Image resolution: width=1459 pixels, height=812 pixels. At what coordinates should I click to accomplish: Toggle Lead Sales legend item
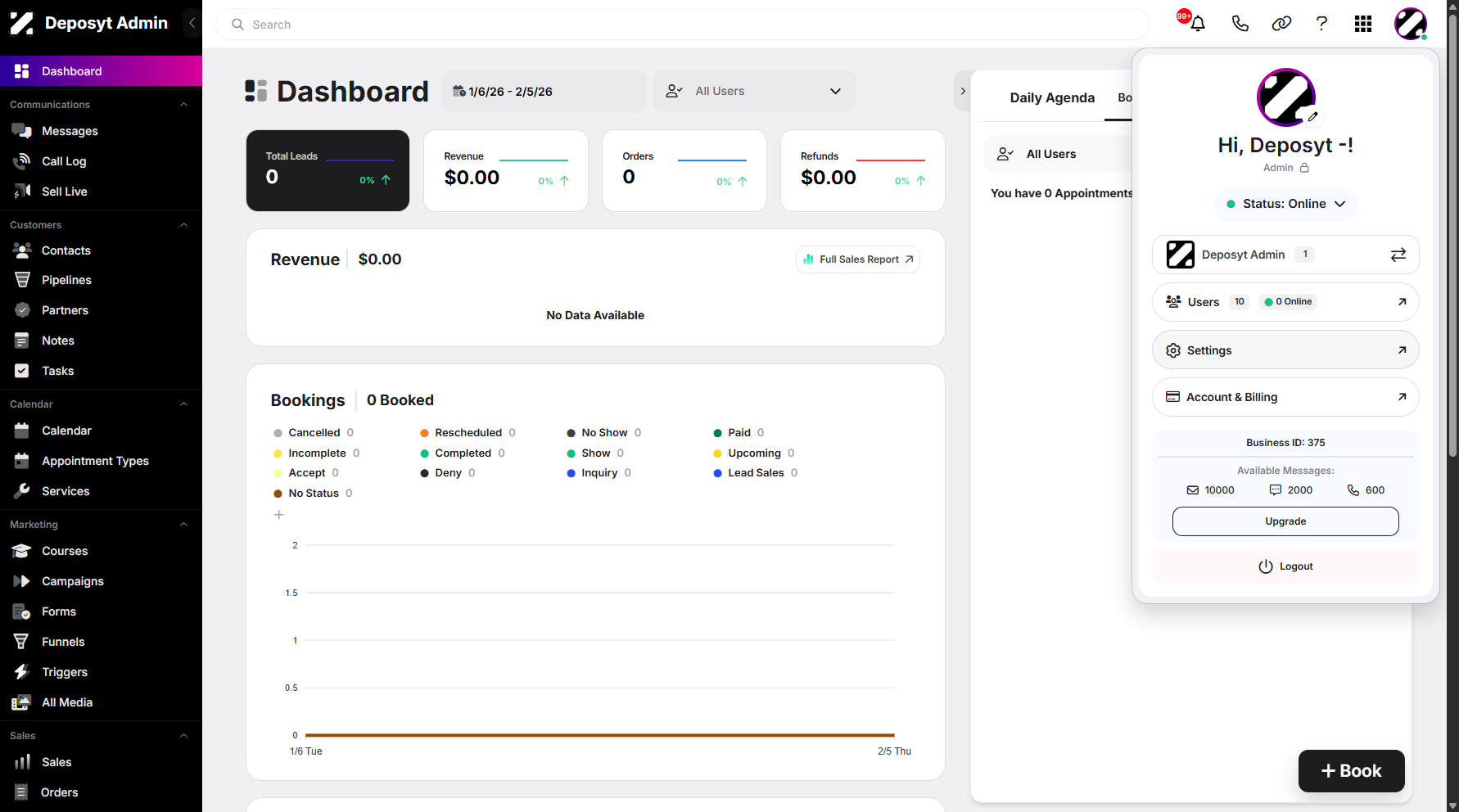pos(756,473)
